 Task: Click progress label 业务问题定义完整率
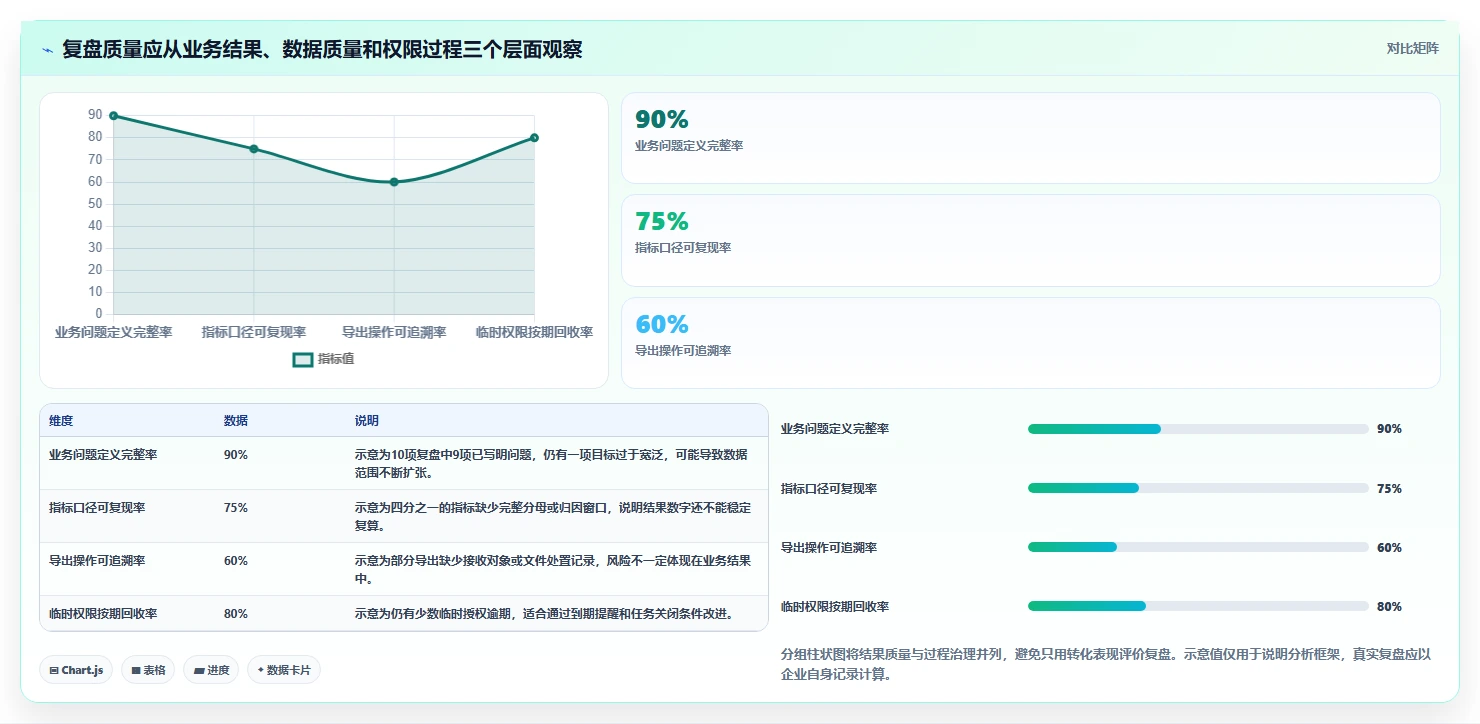[835, 429]
